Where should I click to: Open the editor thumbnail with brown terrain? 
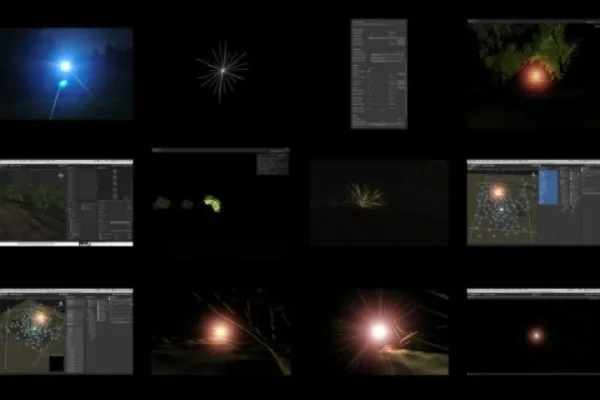[x=66, y=203]
